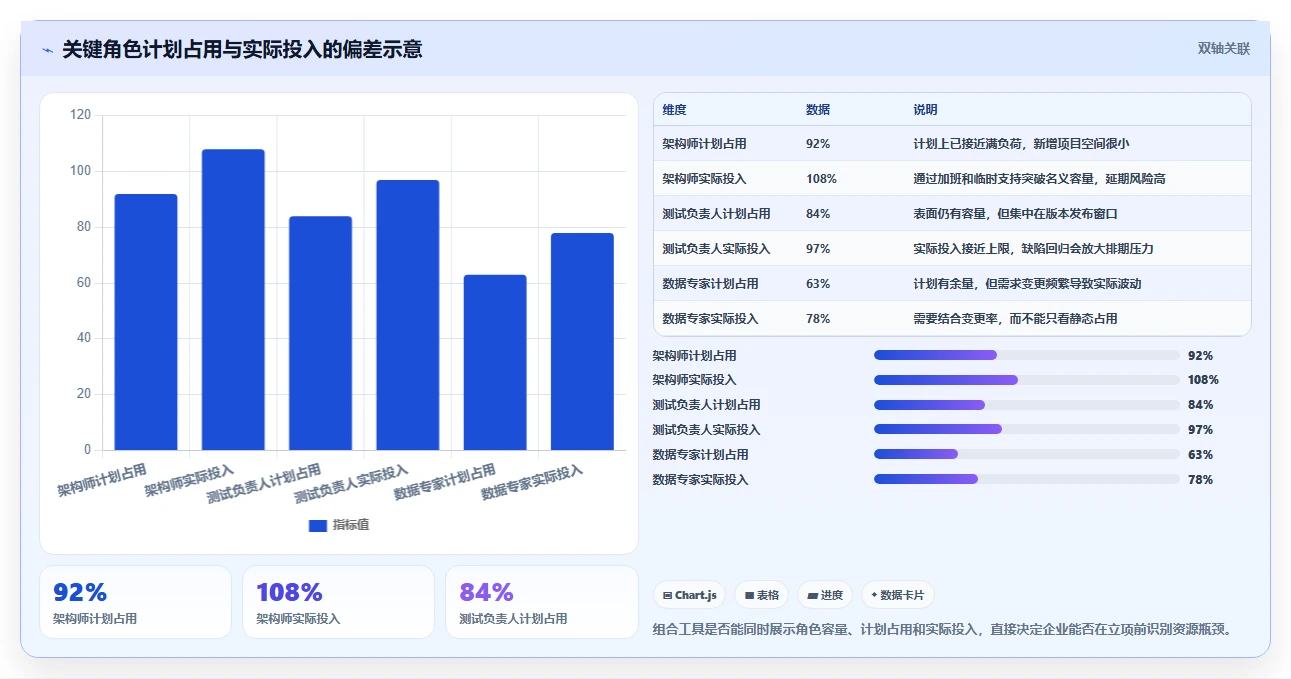Select table cell 97% in table
The image size is (1291, 679).
coord(818,249)
